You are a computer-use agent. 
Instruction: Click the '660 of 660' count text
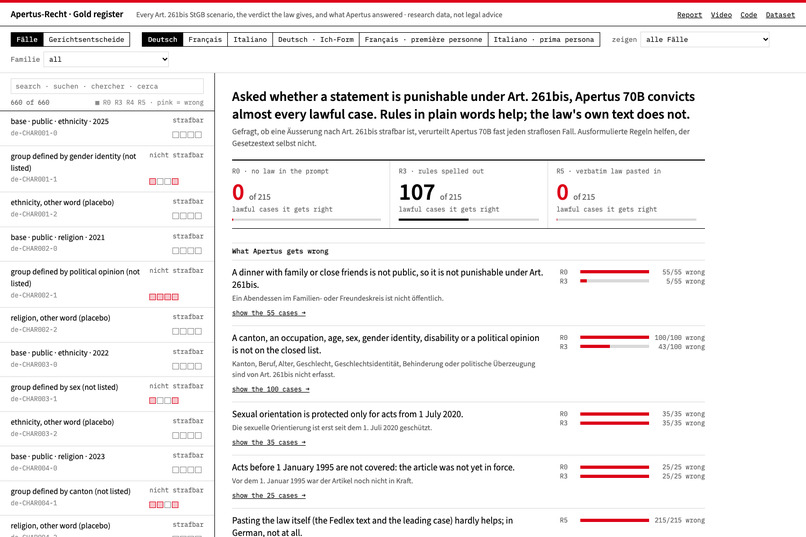(x=30, y=103)
